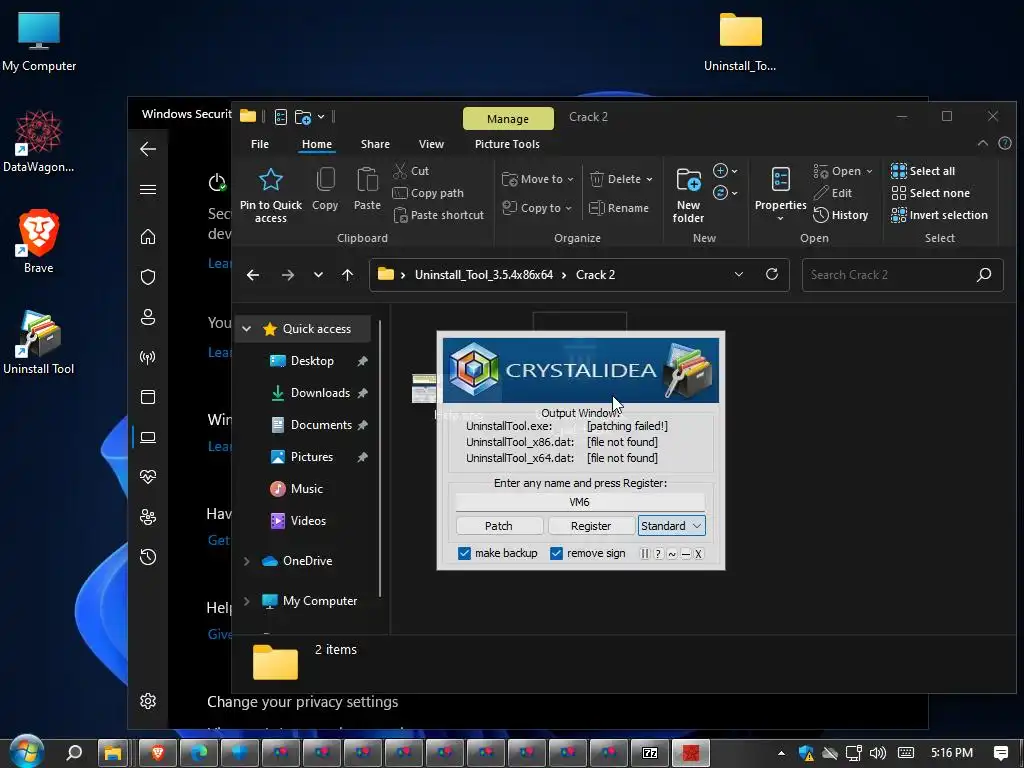The height and width of the screenshot is (768, 1024).
Task: Select Pictures in Quick access
Action: point(312,456)
